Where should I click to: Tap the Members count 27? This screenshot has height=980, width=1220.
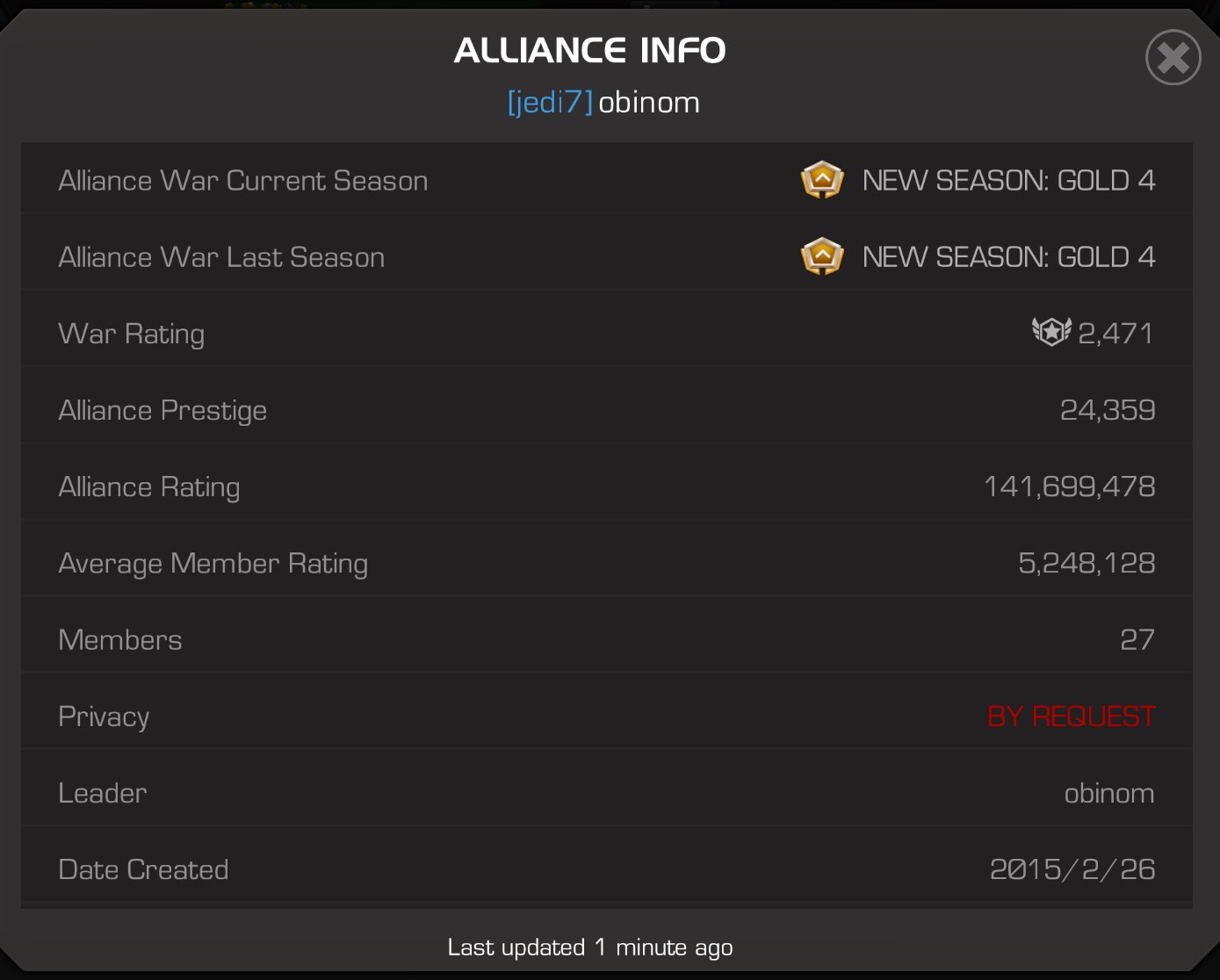1137,639
